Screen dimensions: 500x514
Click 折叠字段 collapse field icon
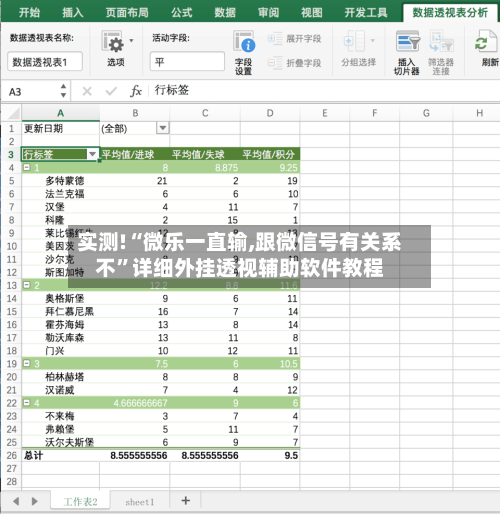[x=275, y=63]
